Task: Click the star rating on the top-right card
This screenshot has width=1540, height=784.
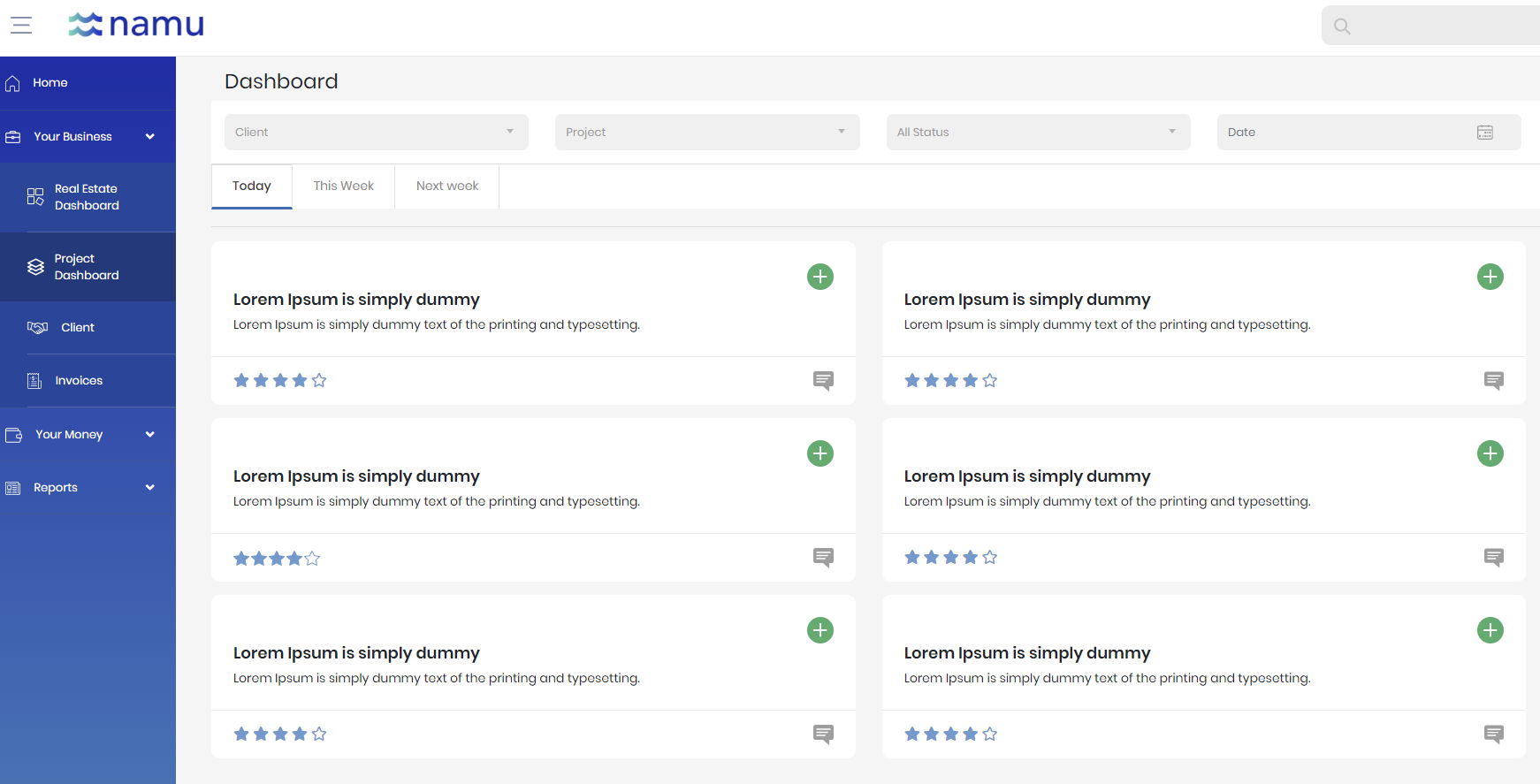Action: [951, 381]
